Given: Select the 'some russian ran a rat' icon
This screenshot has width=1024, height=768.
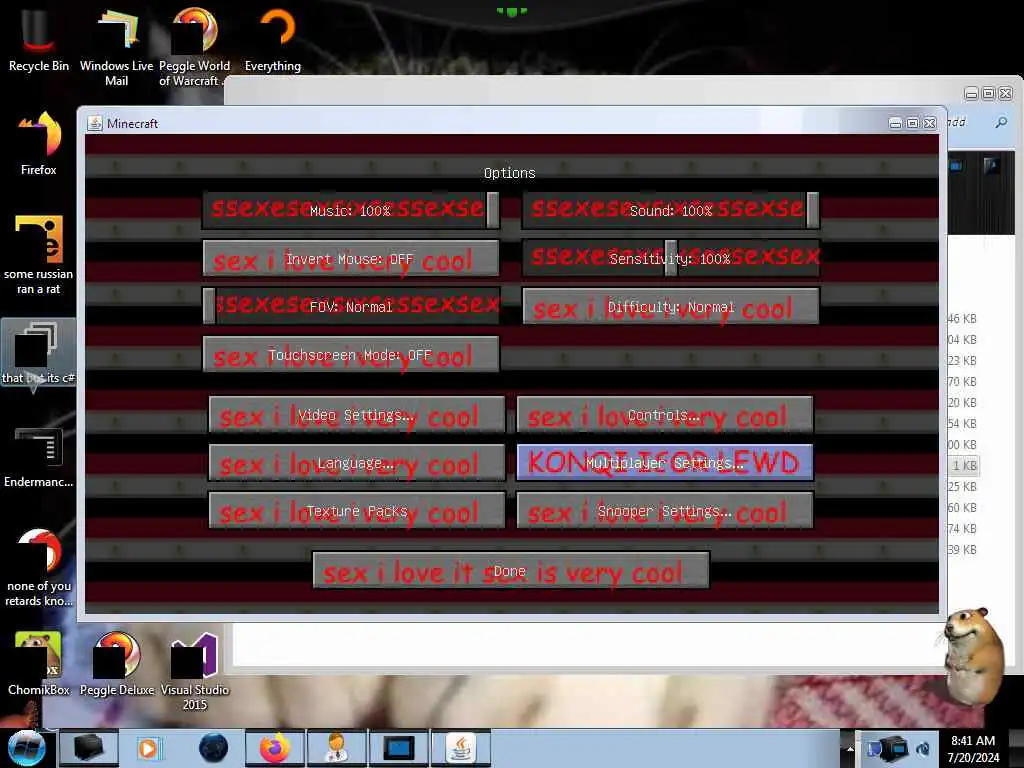Looking at the screenshot, I should click(x=39, y=255).
